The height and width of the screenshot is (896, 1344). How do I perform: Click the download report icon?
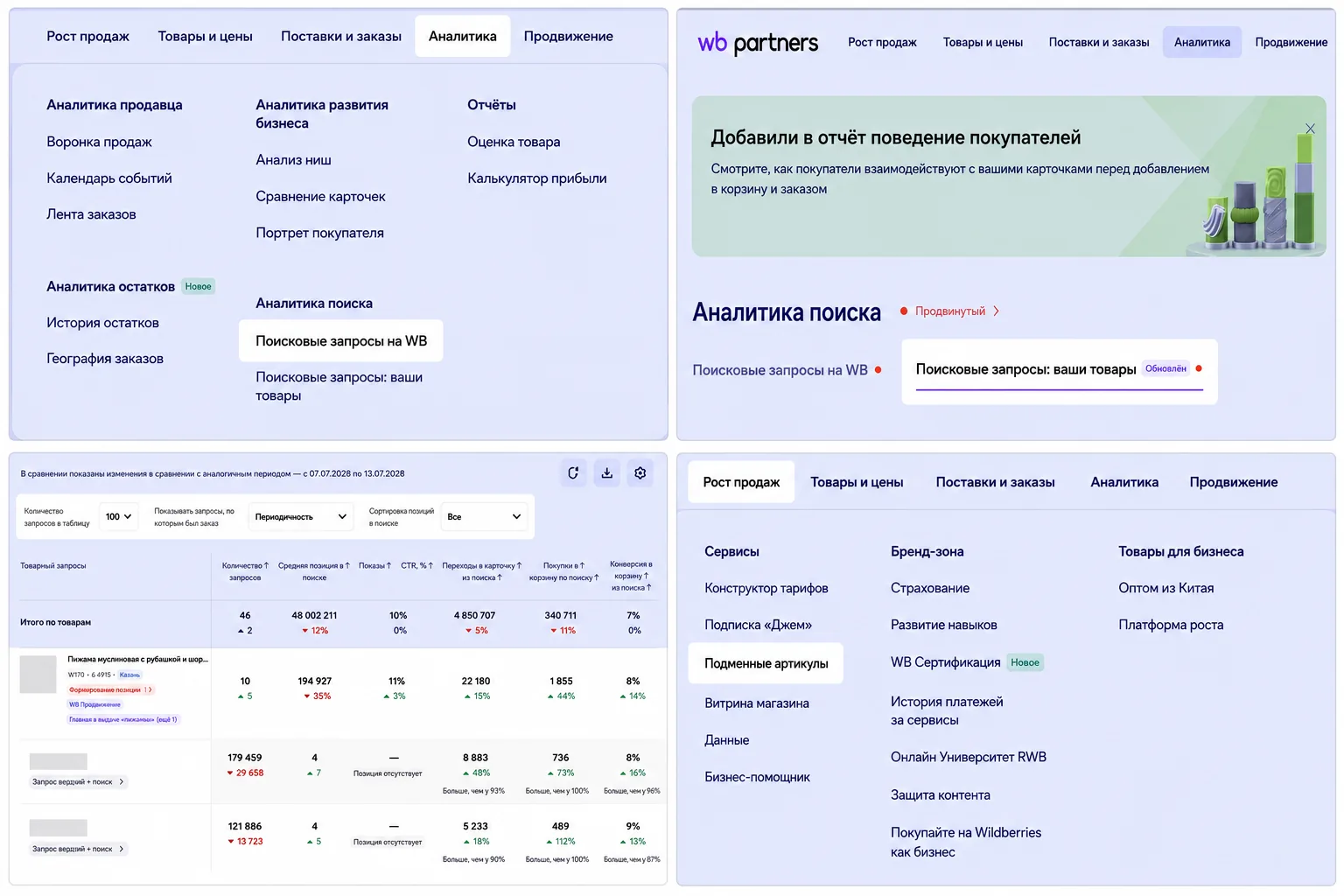tap(606, 473)
